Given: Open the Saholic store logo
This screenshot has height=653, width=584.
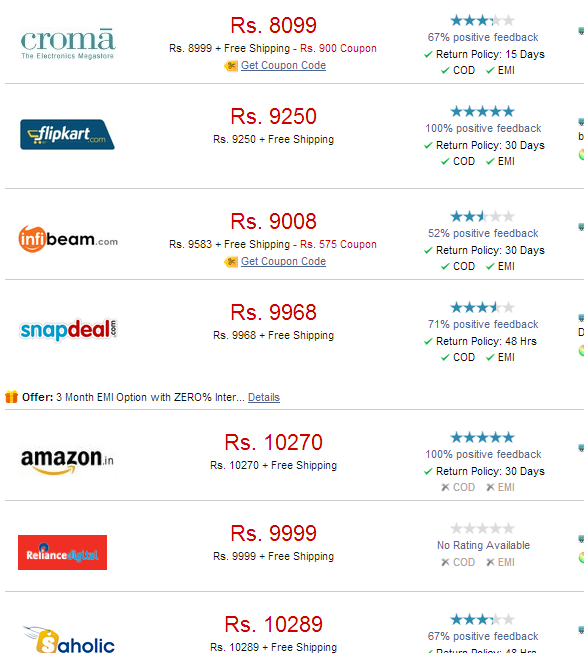Looking at the screenshot, I should point(69,639).
